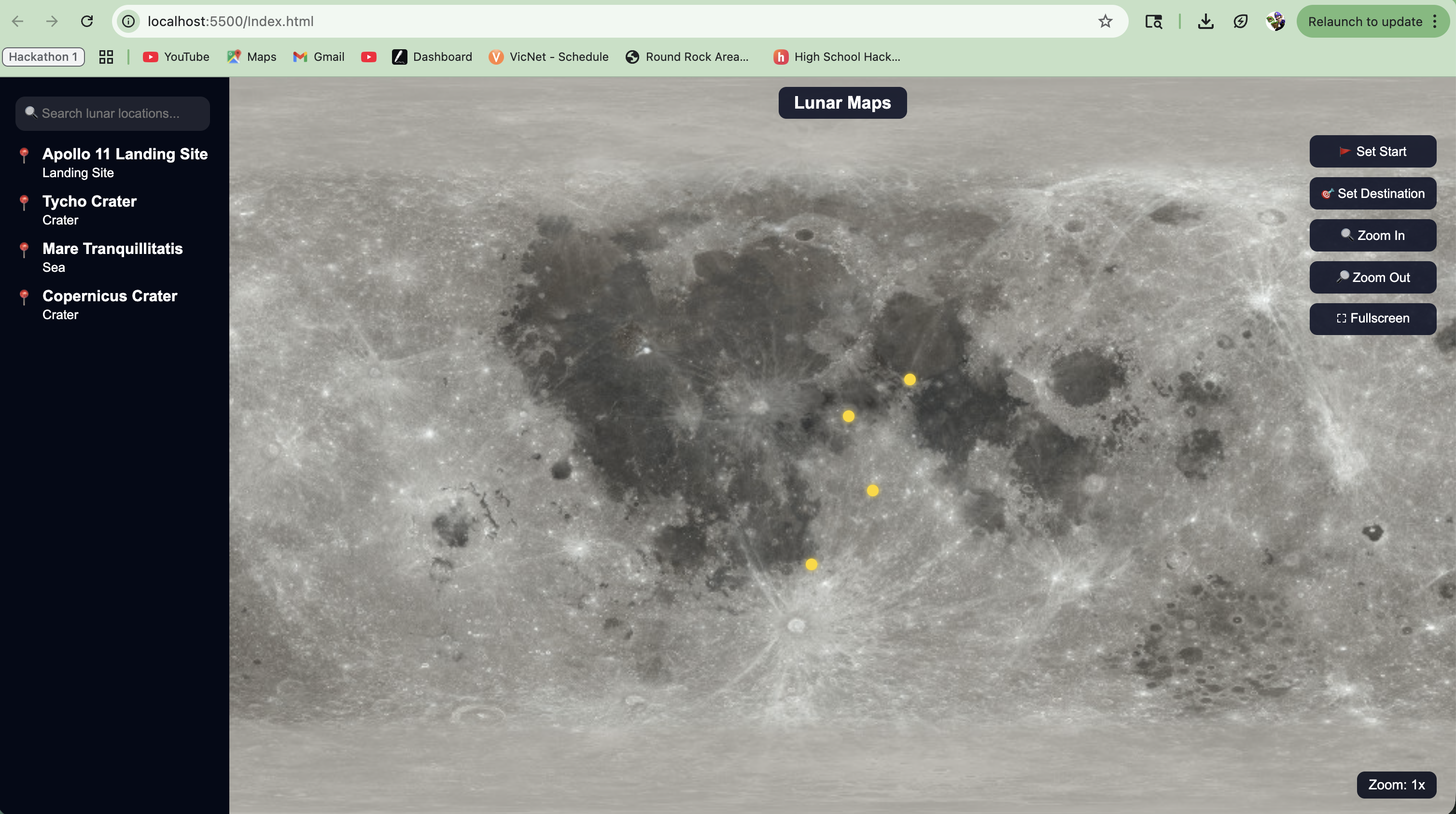1456x814 pixels.
Task: Choose Copernicus Crater from location list
Action: [110, 304]
